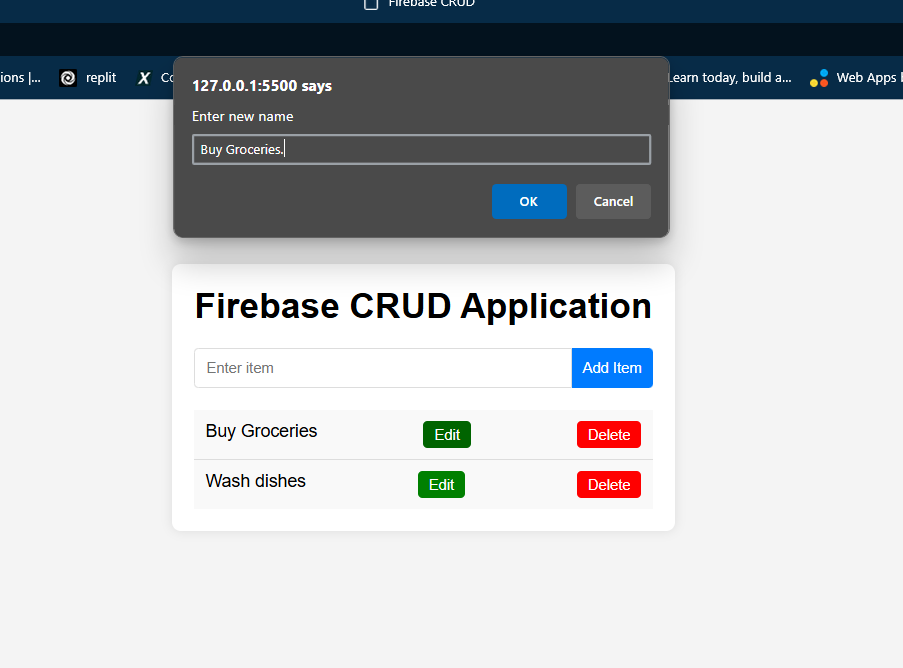This screenshot has height=668, width=903.
Task: Edit the Wash dishes item
Action: click(x=441, y=485)
